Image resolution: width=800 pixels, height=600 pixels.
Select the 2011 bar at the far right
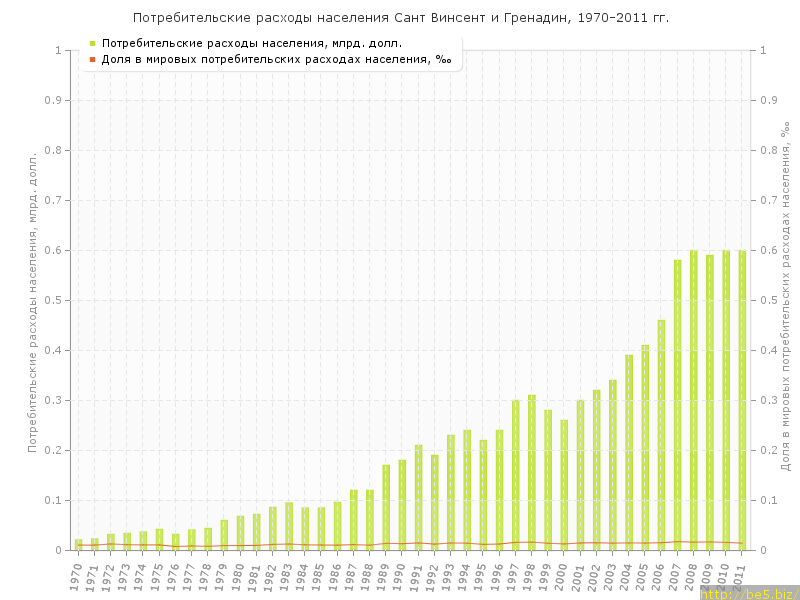tap(742, 400)
